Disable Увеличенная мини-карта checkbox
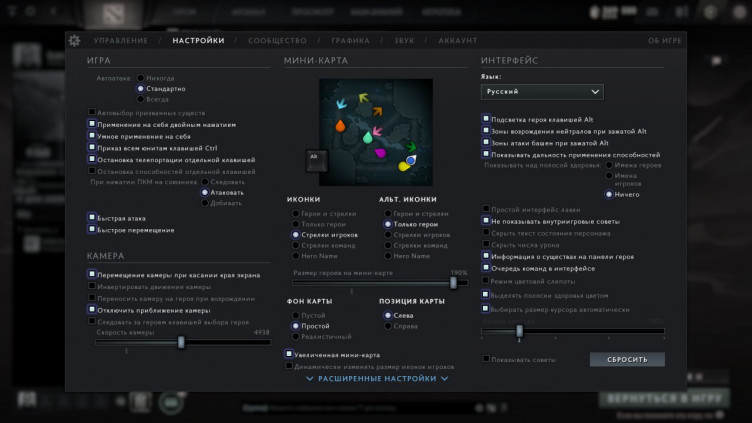 click(289, 354)
